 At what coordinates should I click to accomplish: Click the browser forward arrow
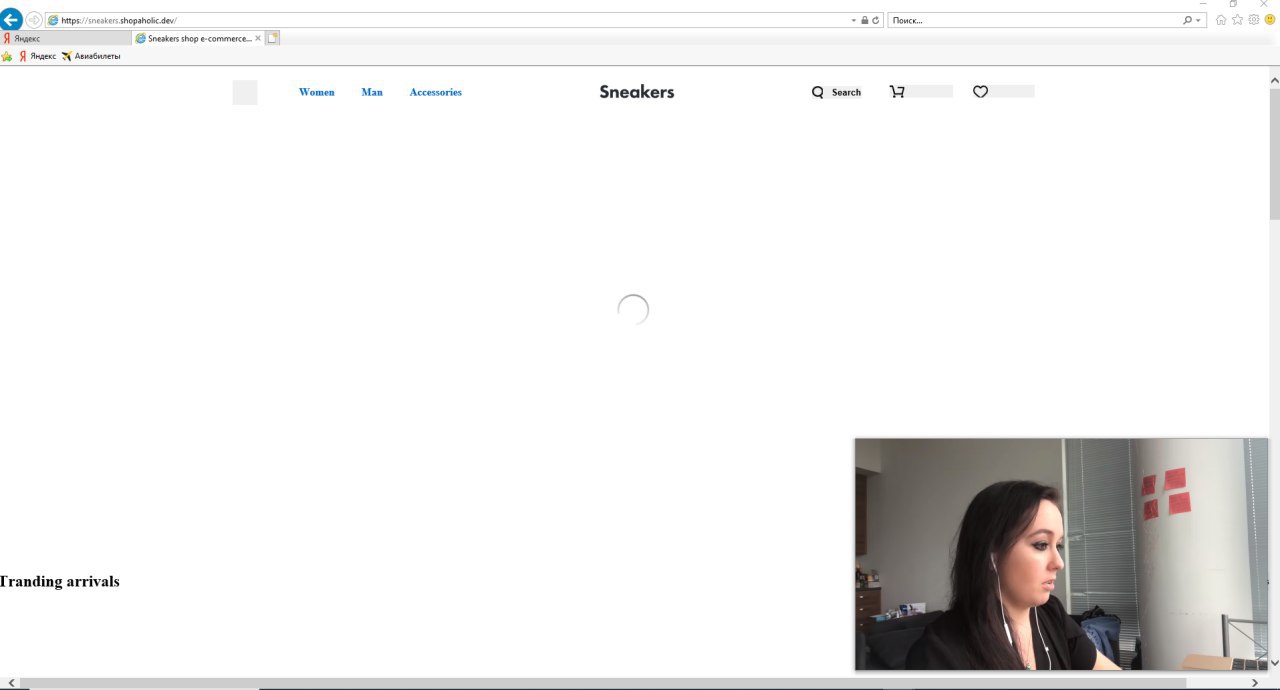pyautogui.click(x=34, y=20)
